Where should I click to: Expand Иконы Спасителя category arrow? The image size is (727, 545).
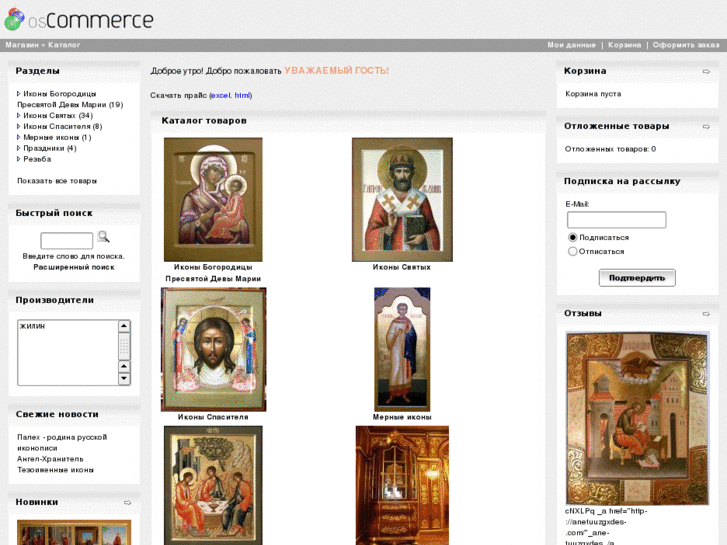tap(19, 126)
